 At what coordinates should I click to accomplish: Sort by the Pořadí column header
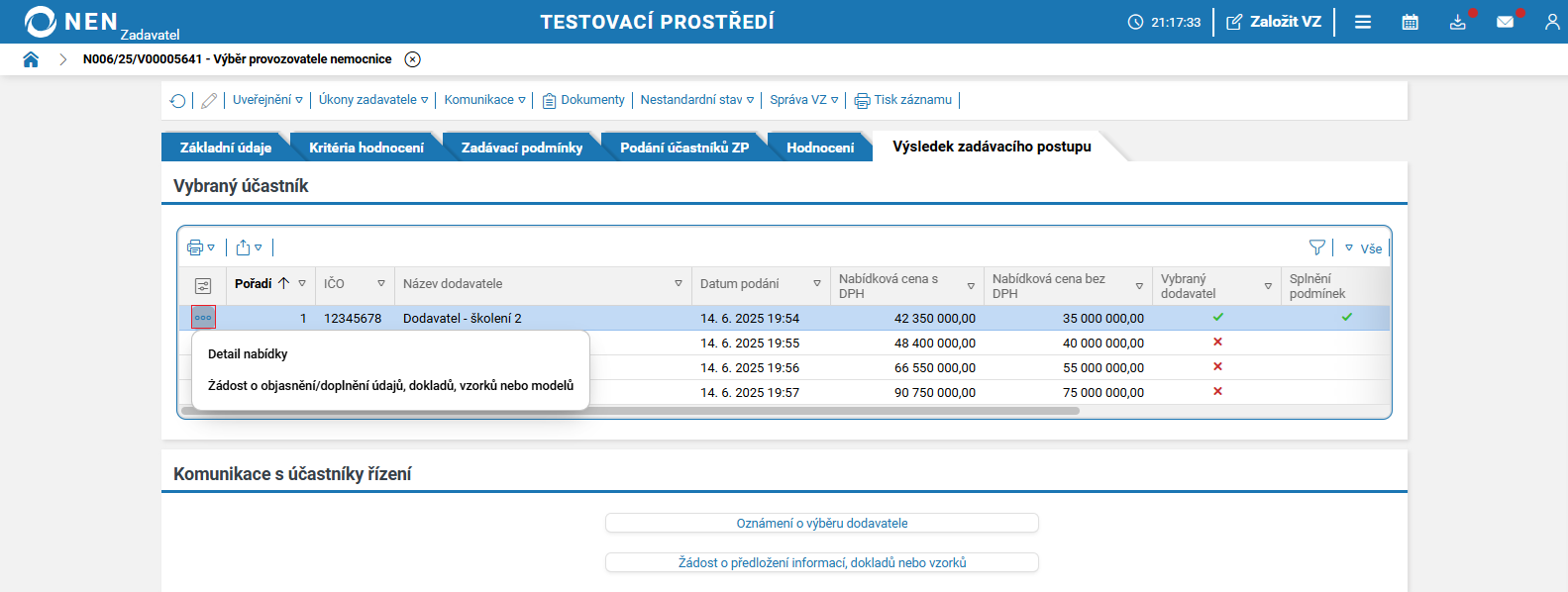(x=254, y=283)
